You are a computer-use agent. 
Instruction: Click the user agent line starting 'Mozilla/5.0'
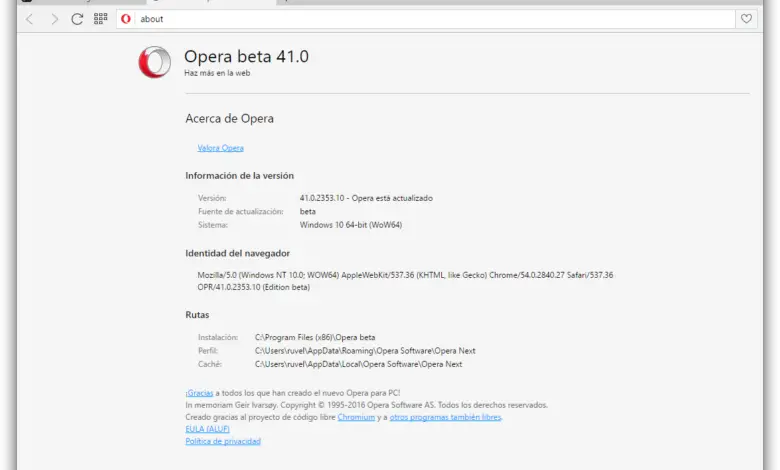click(405, 275)
